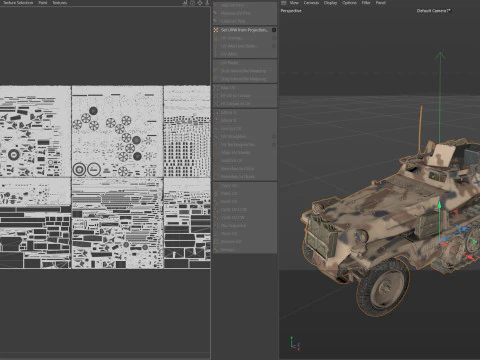Choose Remap command at list bottom
Image resolution: width=480 pixels, height=360 pixels.
point(245,250)
